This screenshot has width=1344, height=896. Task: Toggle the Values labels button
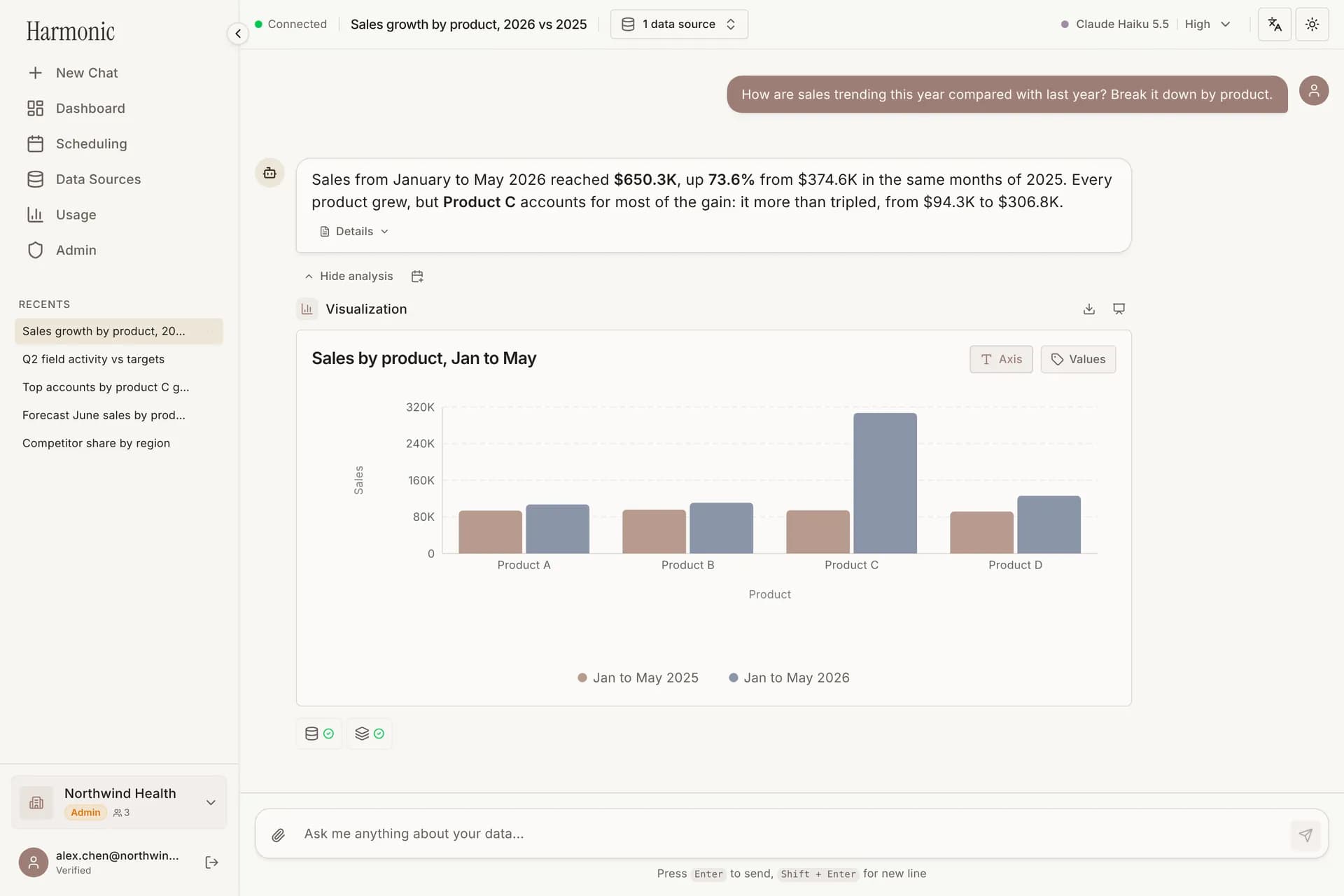pyautogui.click(x=1078, y=359)
